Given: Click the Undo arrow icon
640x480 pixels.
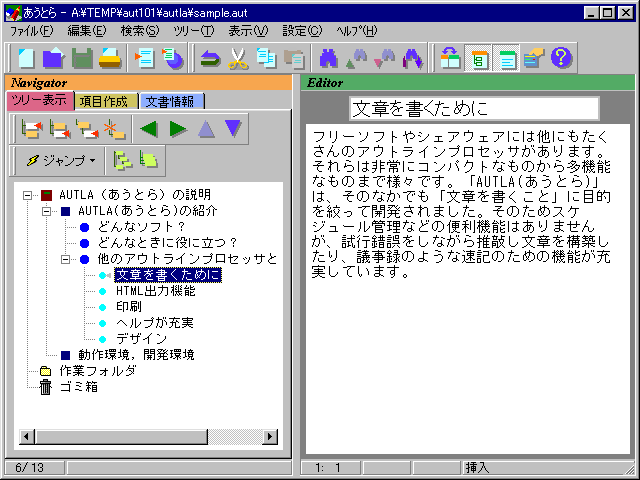Looking at the screenshot, I should [210, 58].
